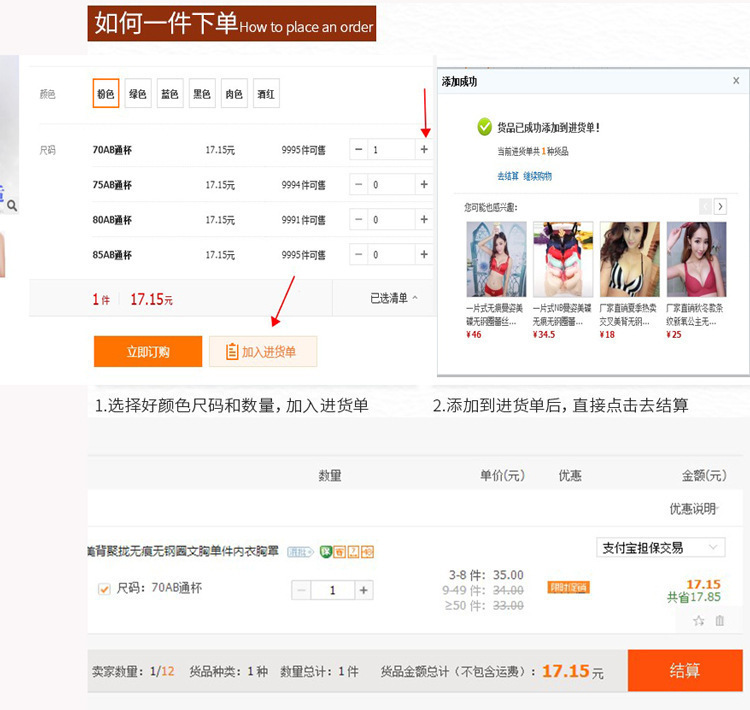Image resolution: width=750 pixels, height=710 pixels.
Task: Click the green checkmark success icon
Action: tap(485, 127)
